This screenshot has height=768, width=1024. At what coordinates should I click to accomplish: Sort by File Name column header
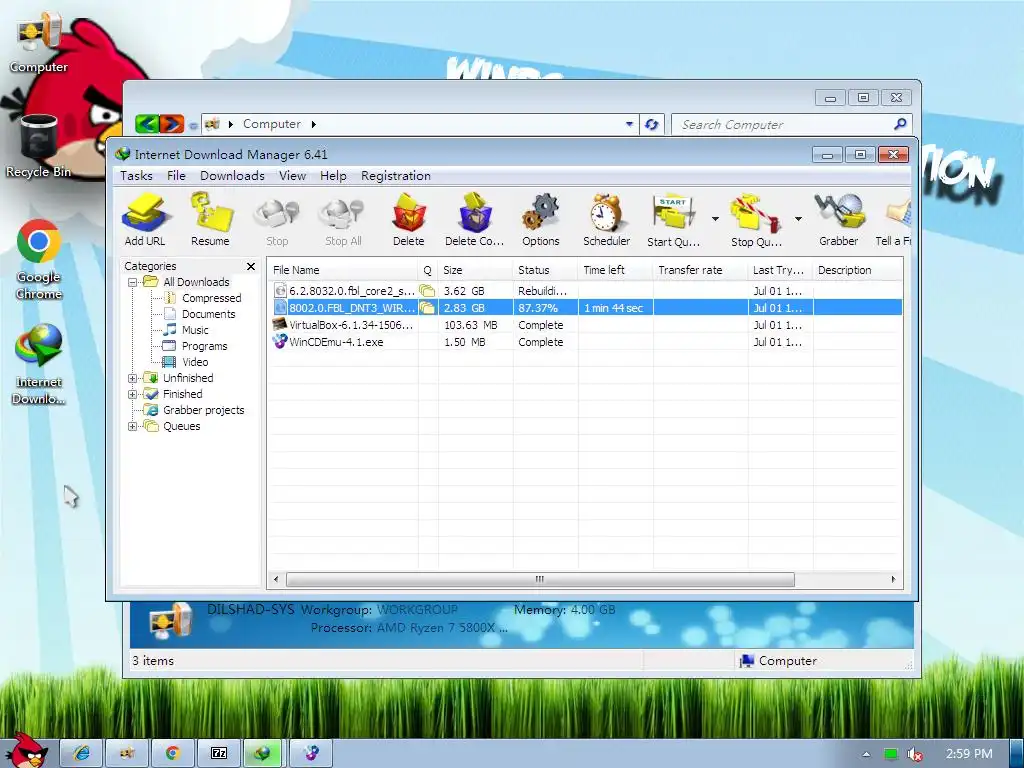[343, 270]
